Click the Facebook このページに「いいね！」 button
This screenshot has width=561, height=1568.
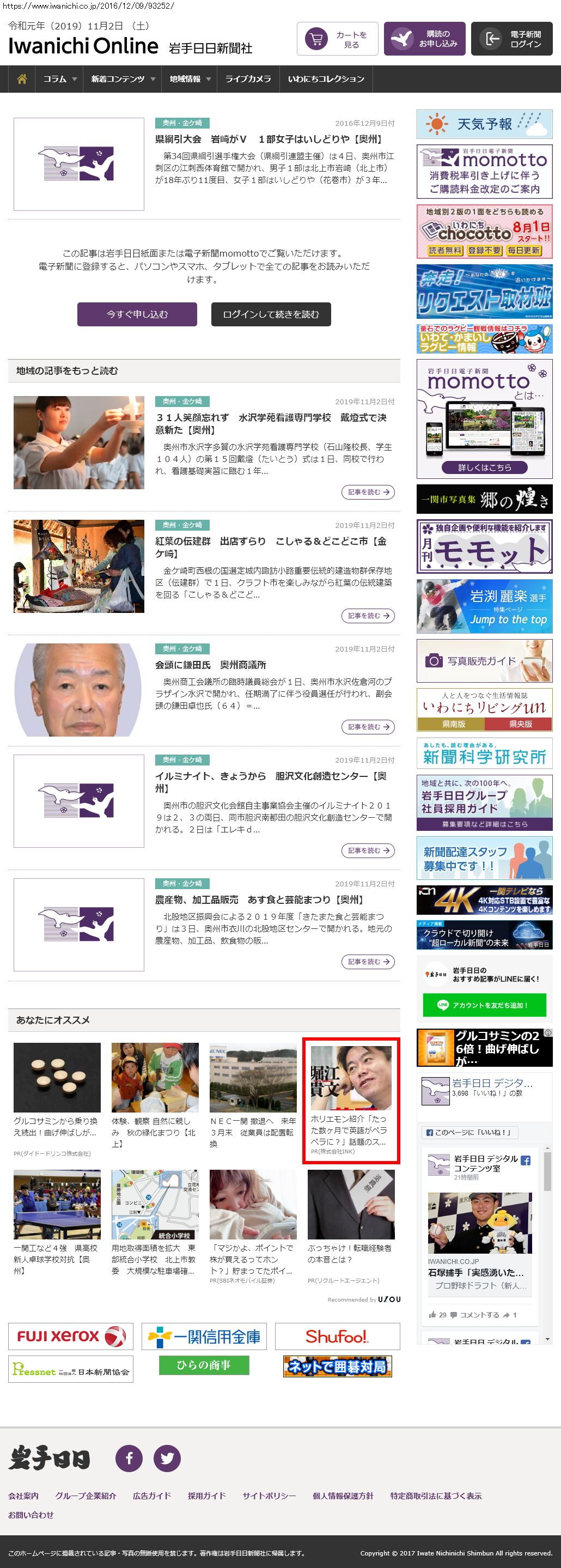tap(469, 1132)
